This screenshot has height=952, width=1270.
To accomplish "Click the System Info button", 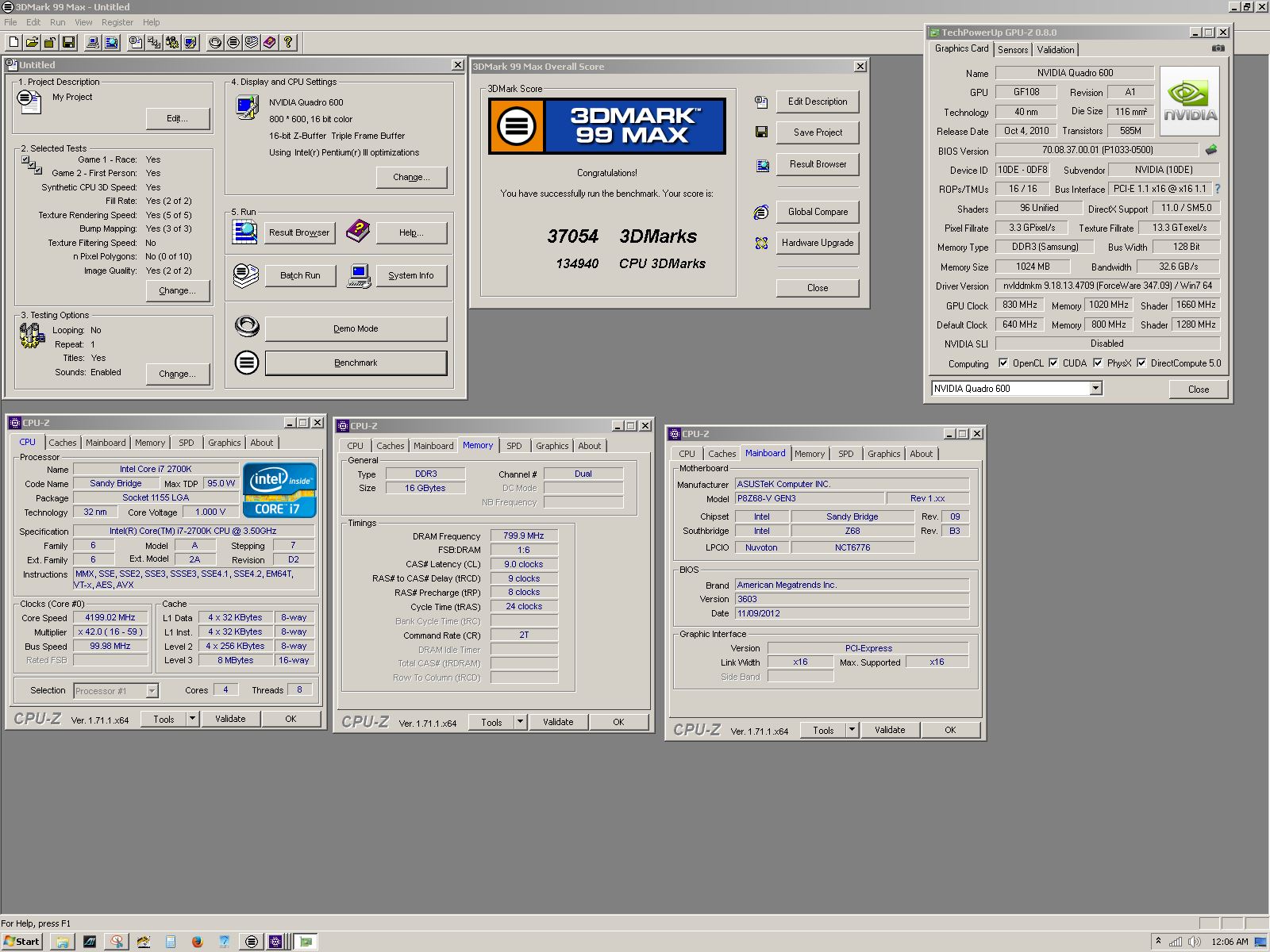I will pyautogui.click(x=411, y=275).
